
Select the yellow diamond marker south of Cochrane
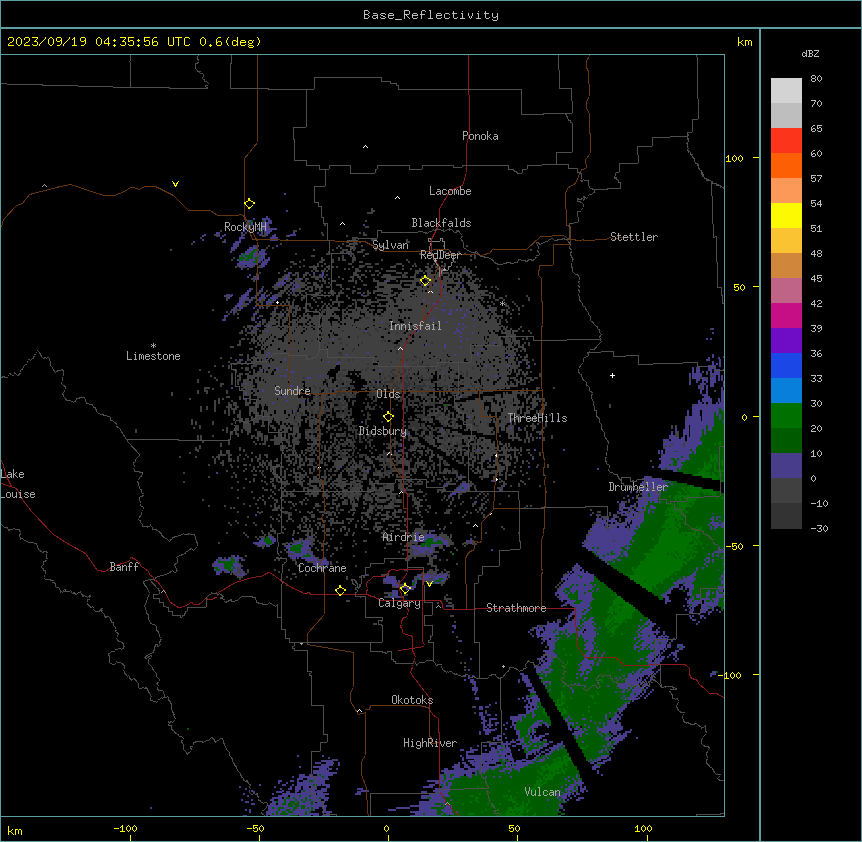pos(340,591)
